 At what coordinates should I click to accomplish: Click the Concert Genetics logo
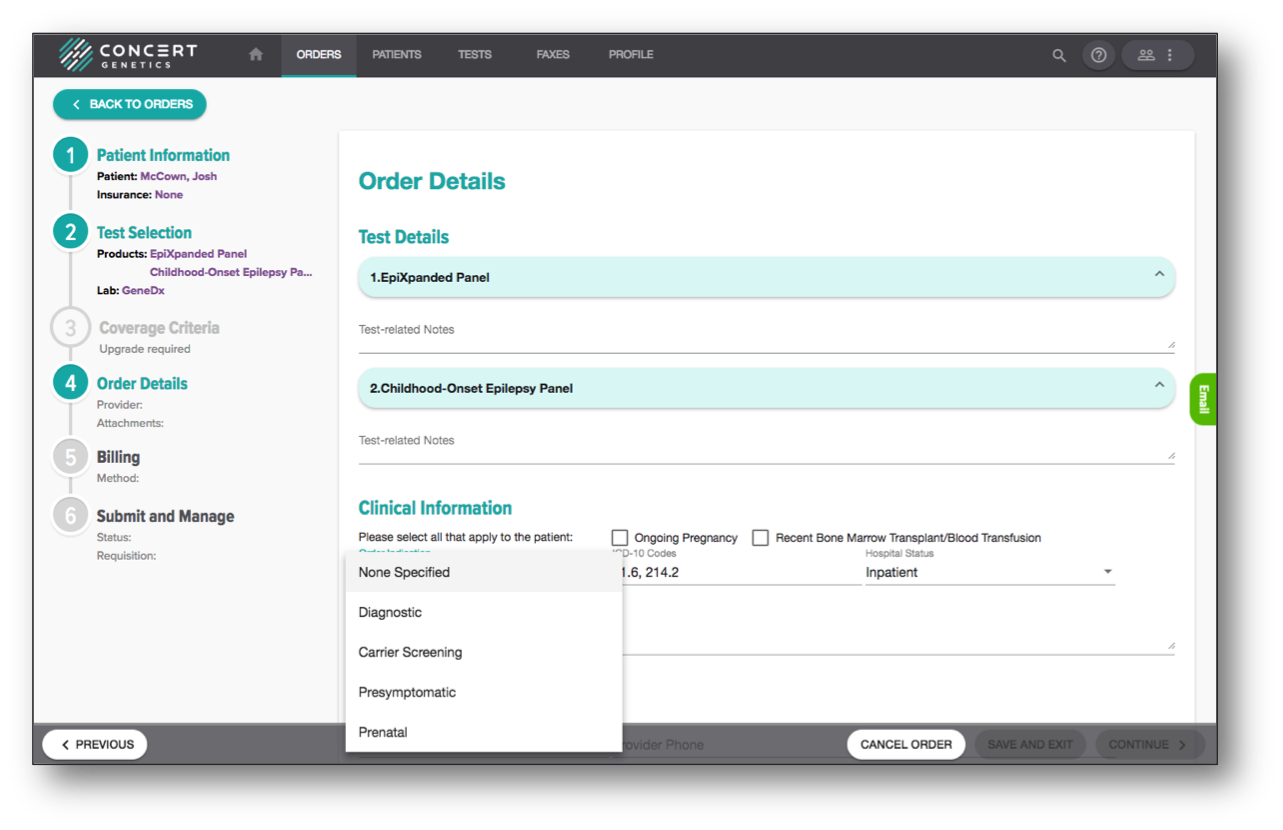128,55
